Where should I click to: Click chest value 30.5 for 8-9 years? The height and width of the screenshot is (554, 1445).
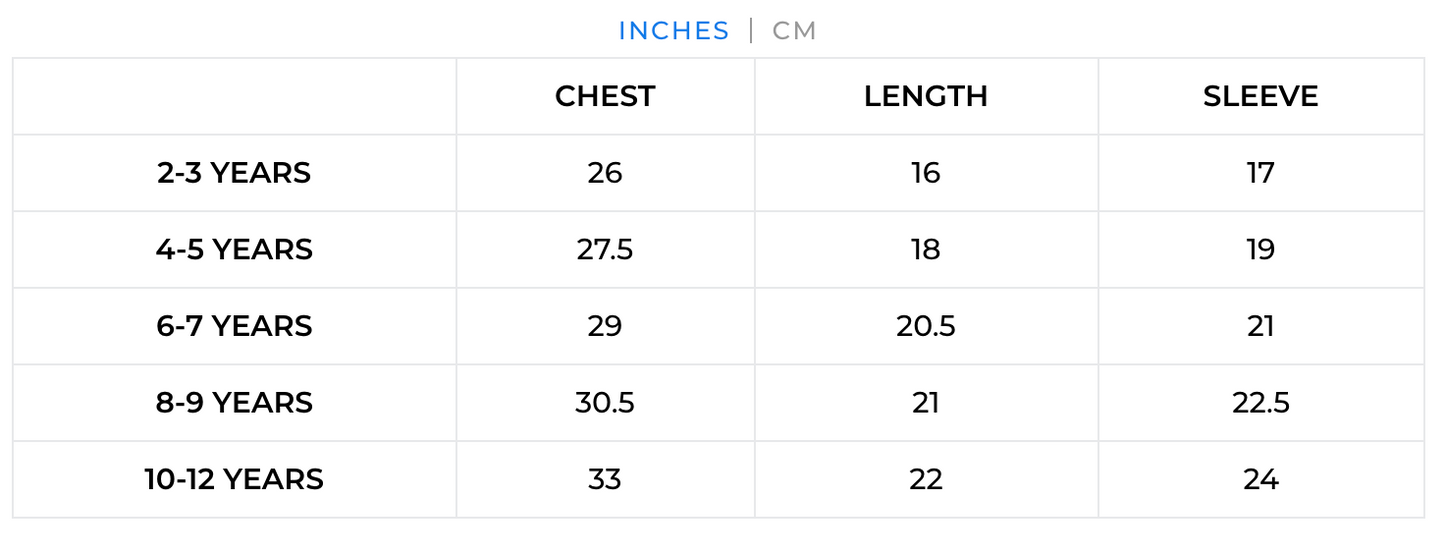coord(605,402)
